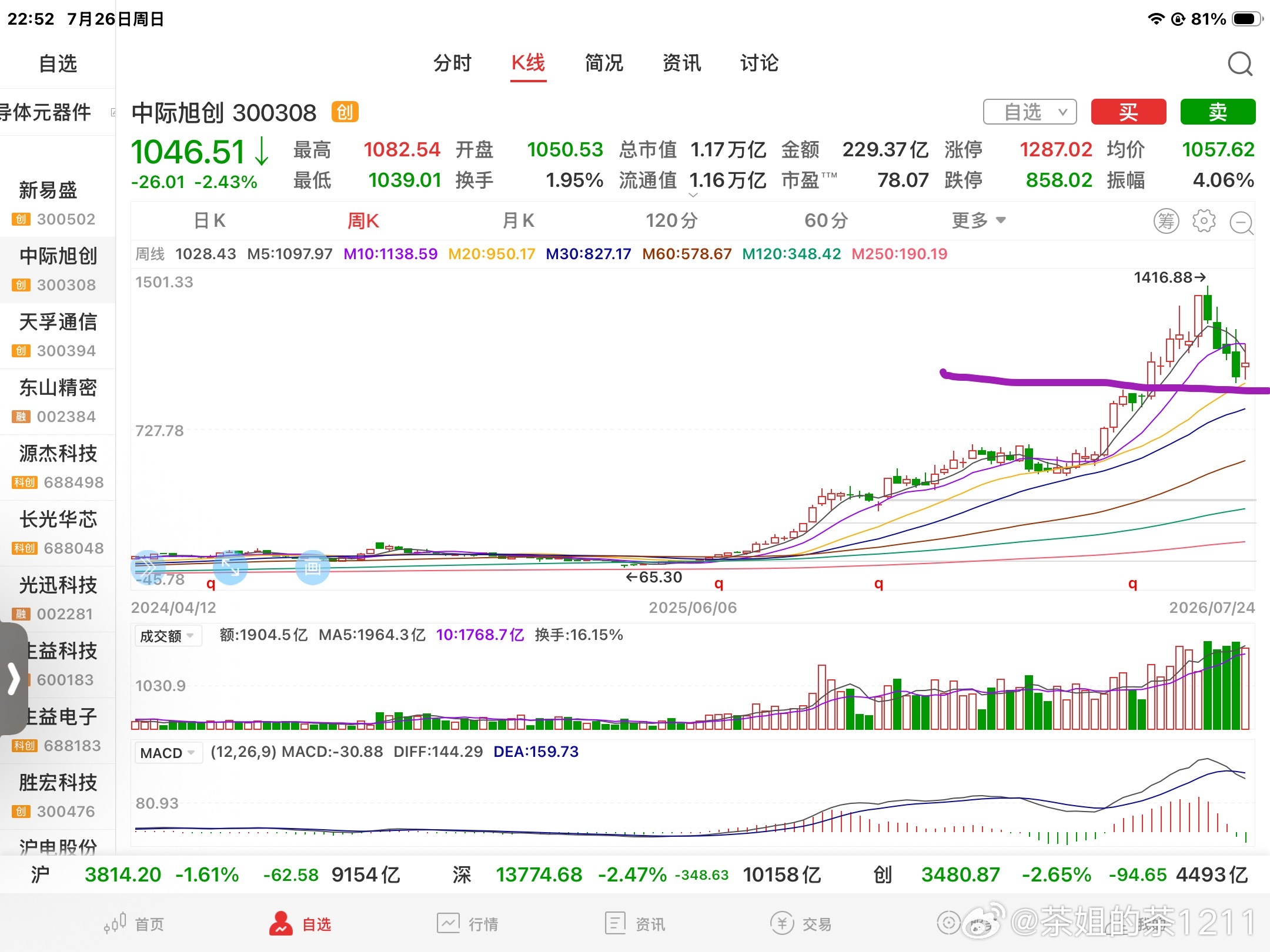Tap the red 买 buy button

tap(1128, 112)
